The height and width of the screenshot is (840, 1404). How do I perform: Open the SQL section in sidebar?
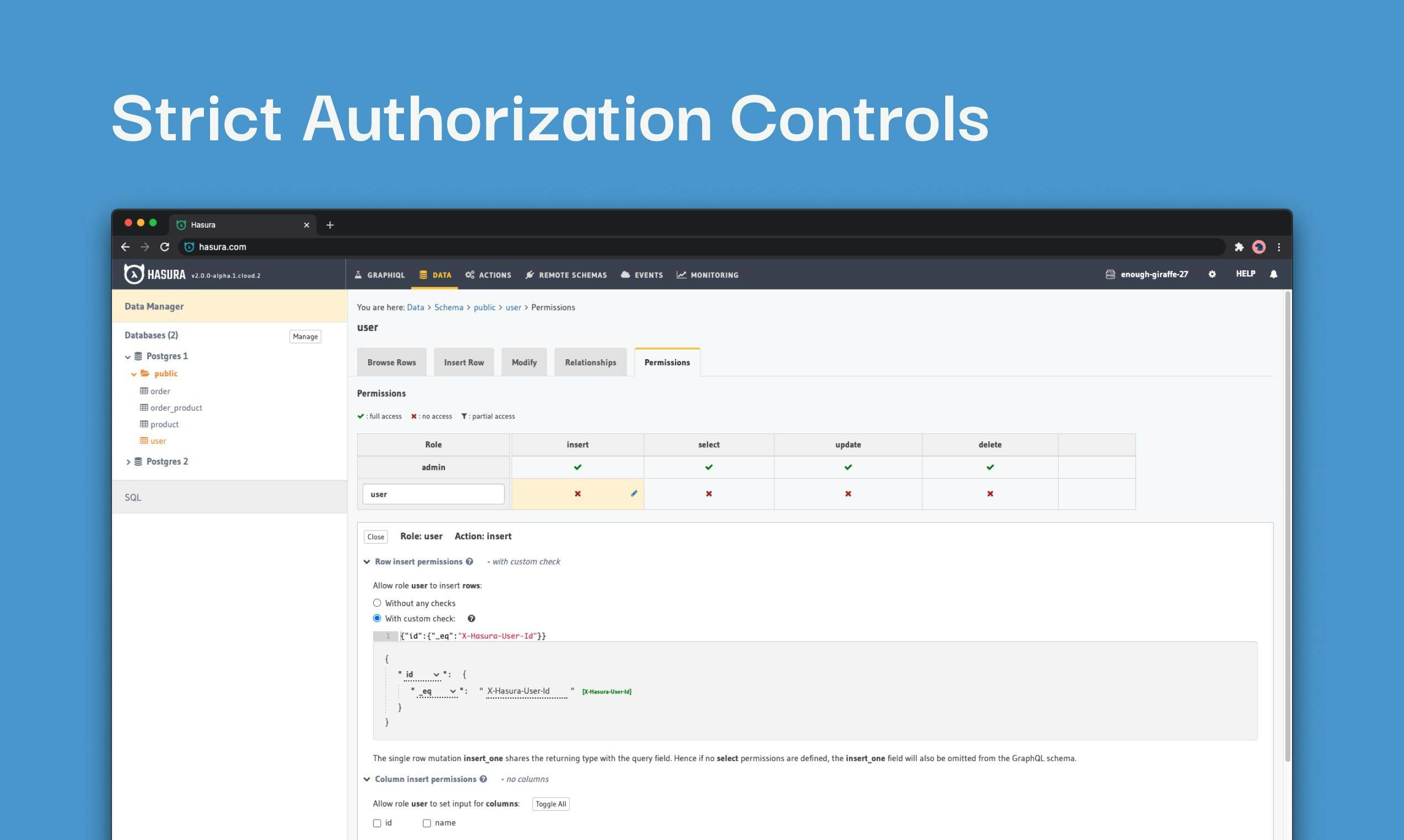[229, 497]
